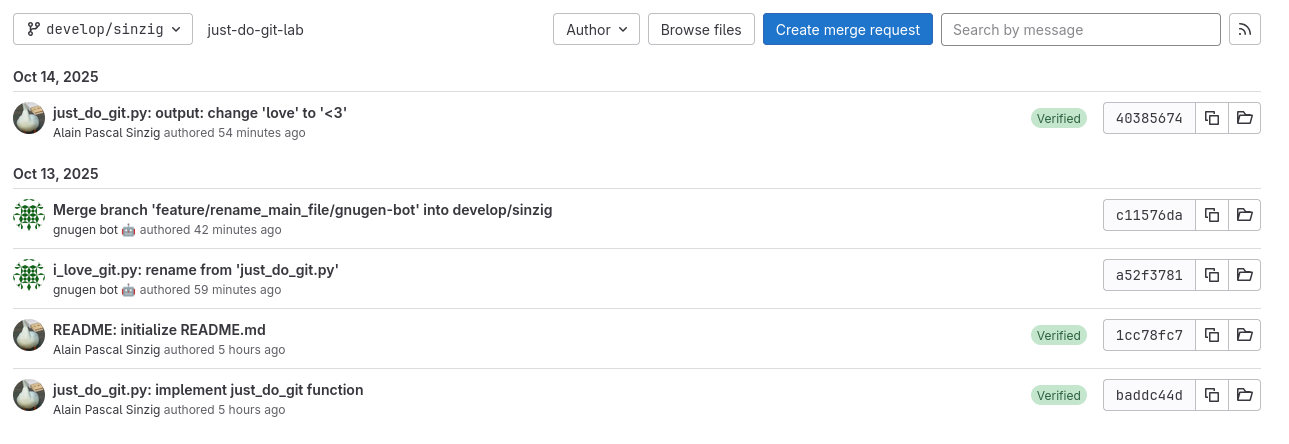This screenshot has width=1289, height=444.
Task: Copy commit SHA for commit 1cc78fc7
Action: (1212, 335)
